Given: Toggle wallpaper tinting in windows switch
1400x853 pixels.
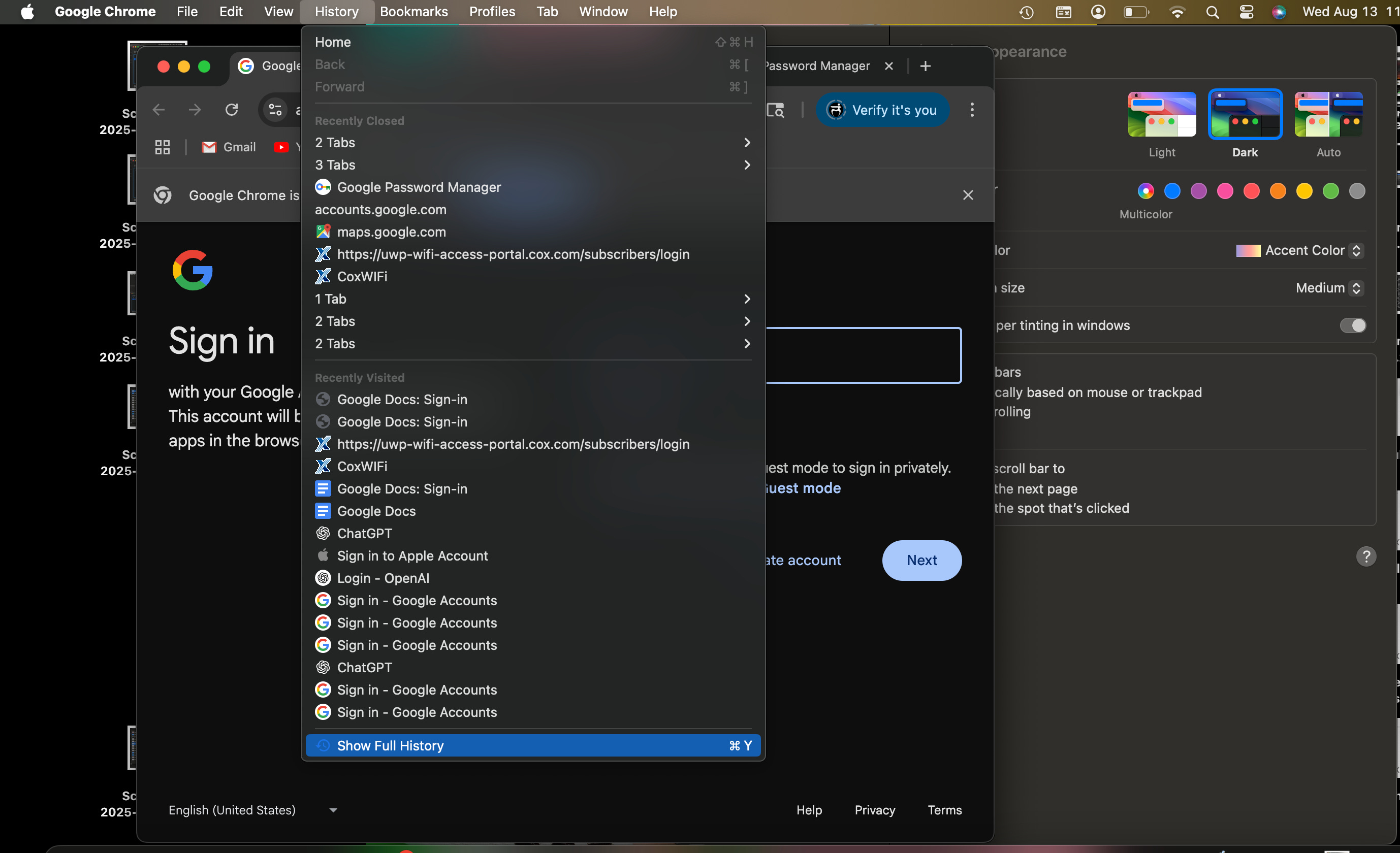Looking at the screenshot, I should click(1352, 325).
